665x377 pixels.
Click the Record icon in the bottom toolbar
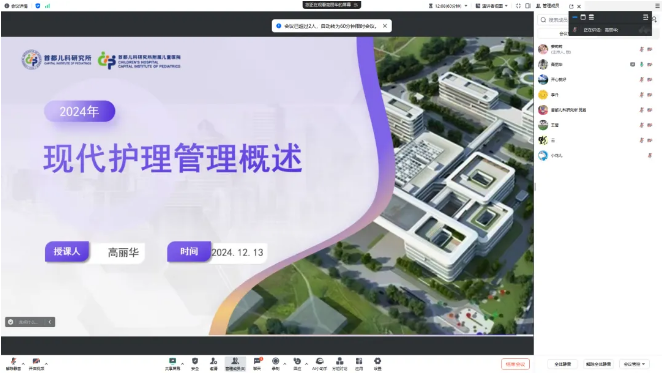(x=276, y=362)
